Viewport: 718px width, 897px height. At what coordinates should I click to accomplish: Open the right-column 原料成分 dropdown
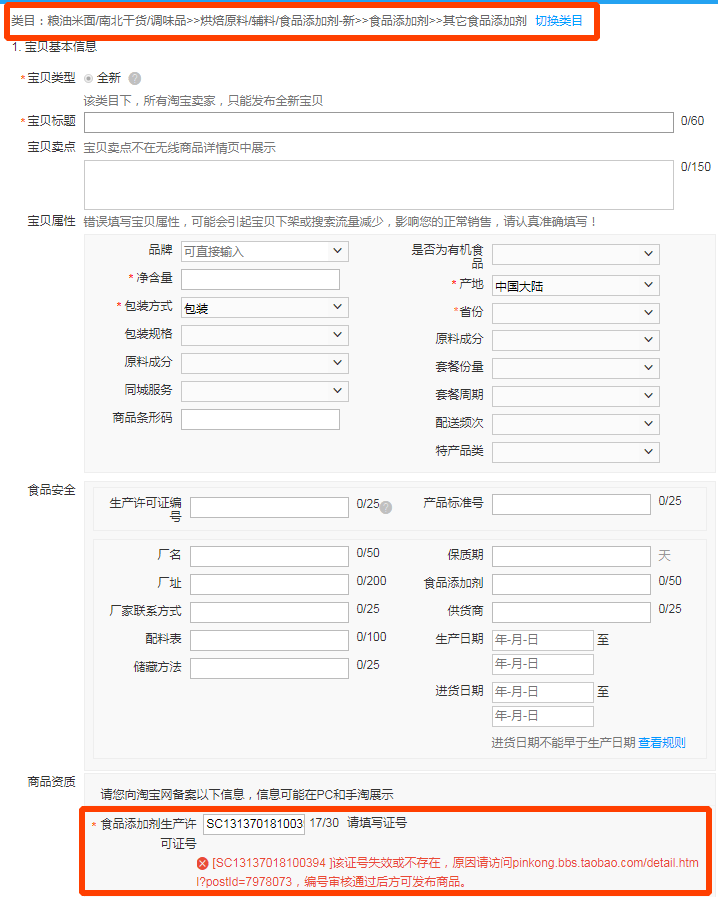[576, 340]
